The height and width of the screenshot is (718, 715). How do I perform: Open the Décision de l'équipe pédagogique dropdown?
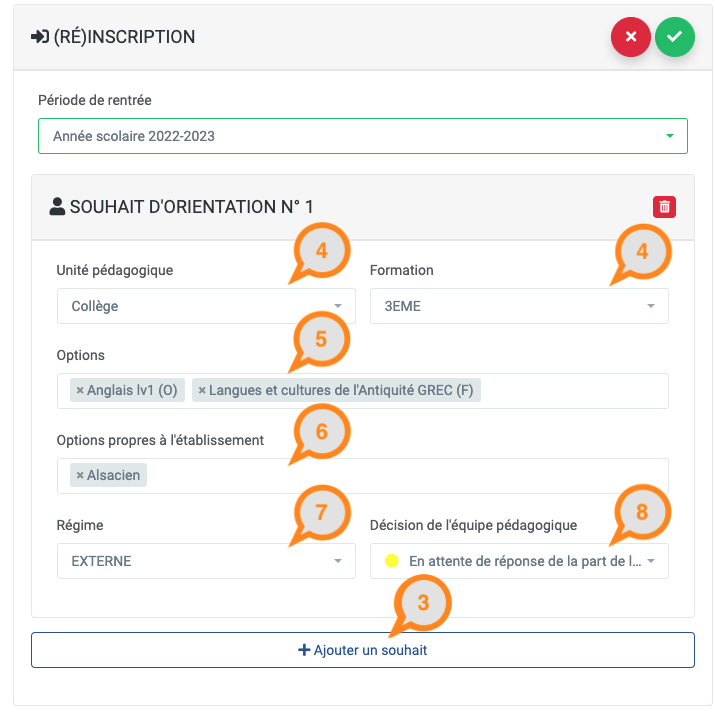point(519,561)
